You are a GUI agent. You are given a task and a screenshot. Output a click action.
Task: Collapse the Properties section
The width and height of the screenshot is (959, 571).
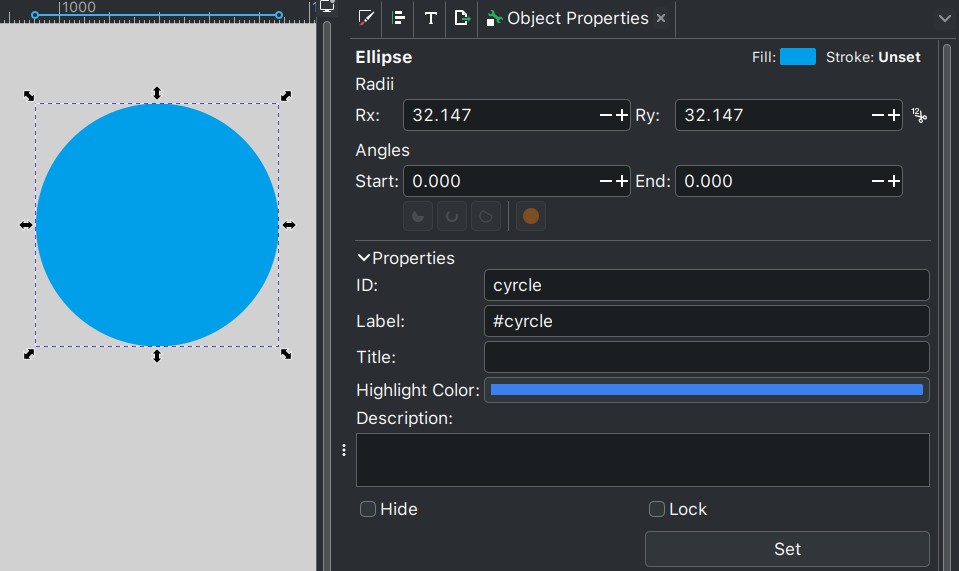(406, 258)
